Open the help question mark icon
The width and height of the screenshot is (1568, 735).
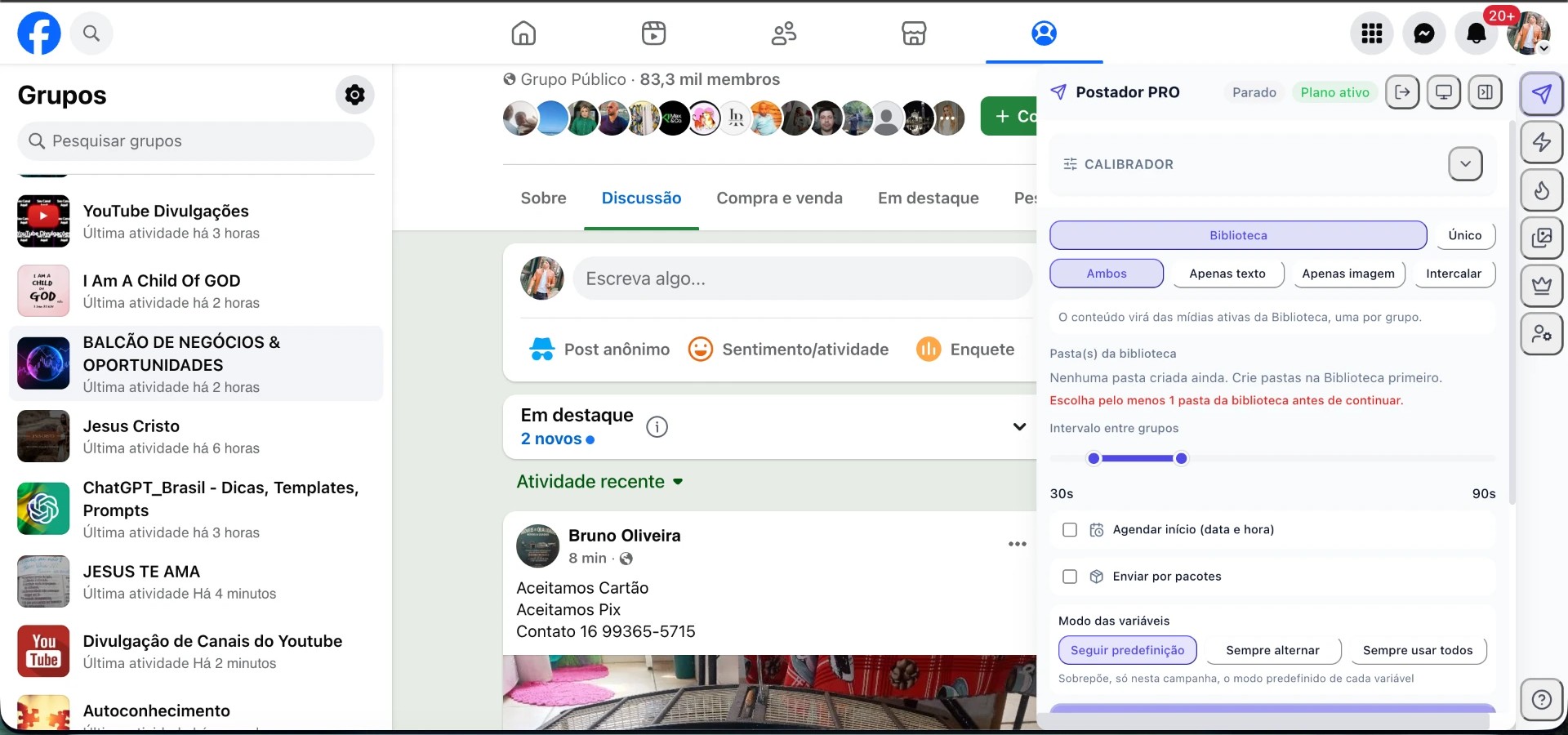tap(1542, 700)
